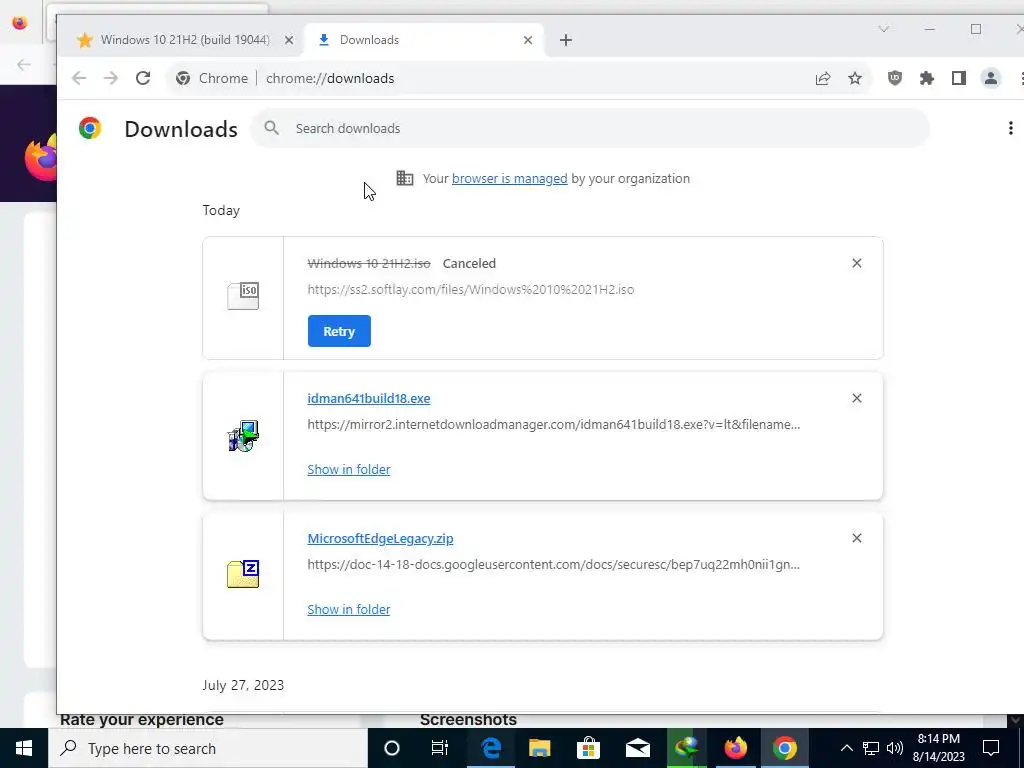Click the MicrosoftEdgeLegacy.zip archive icon
This screenshot has width=1024, height=768.
(x=243, y=574)
